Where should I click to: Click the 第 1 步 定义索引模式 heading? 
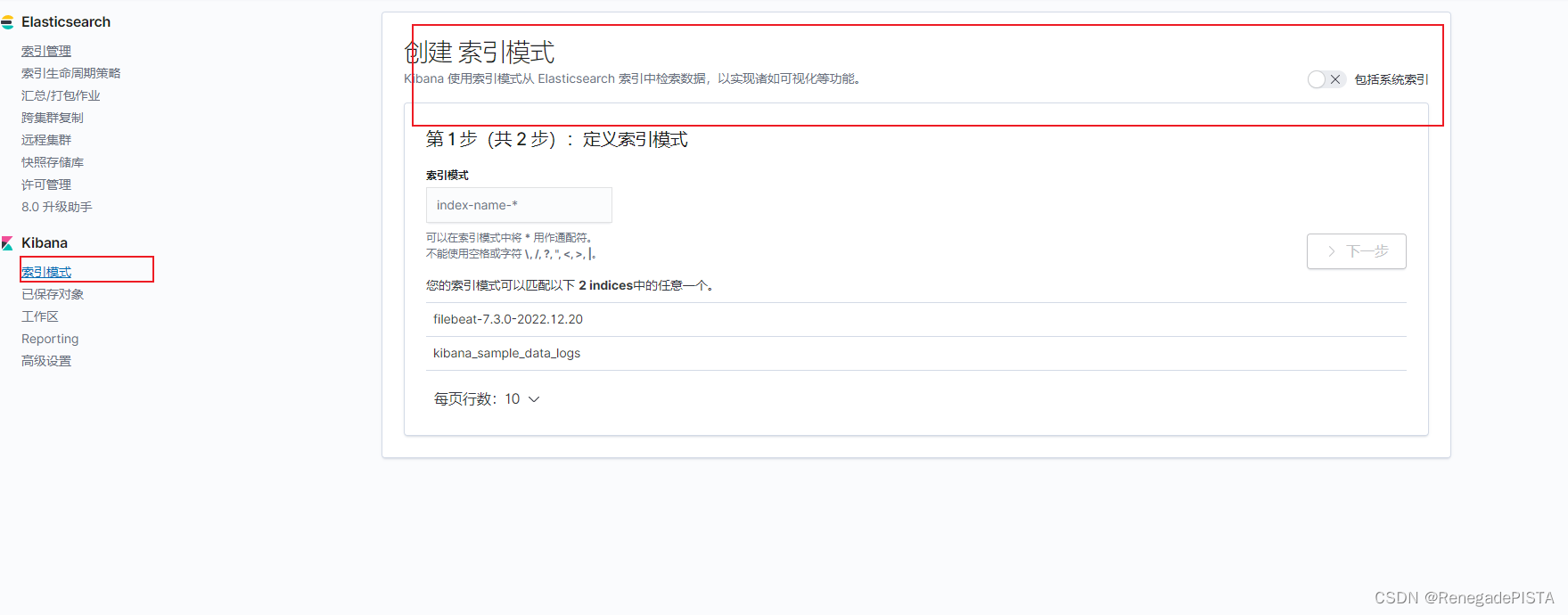pos(557,140)
